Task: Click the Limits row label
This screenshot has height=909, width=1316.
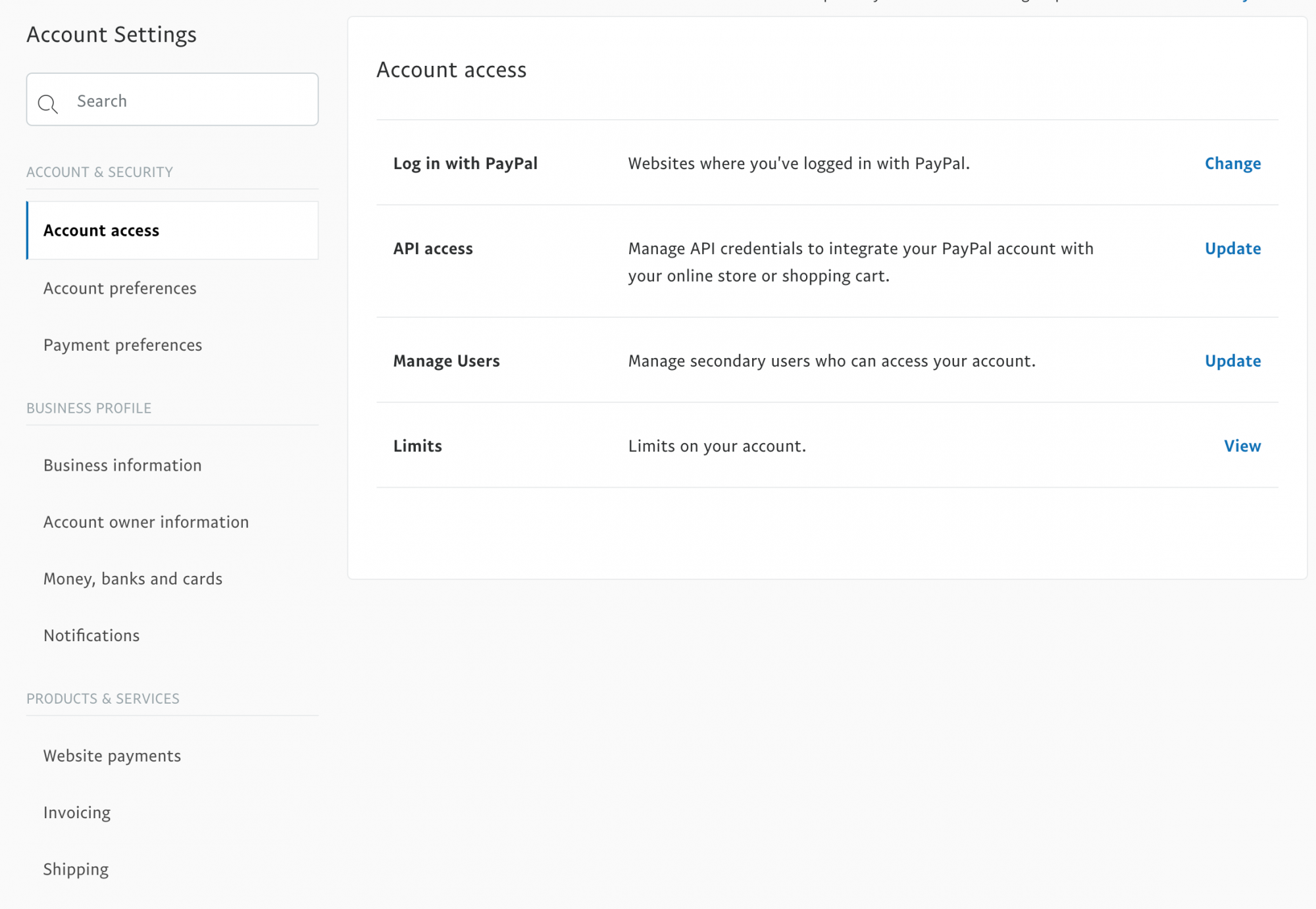Action: click(x=417, y=446)
